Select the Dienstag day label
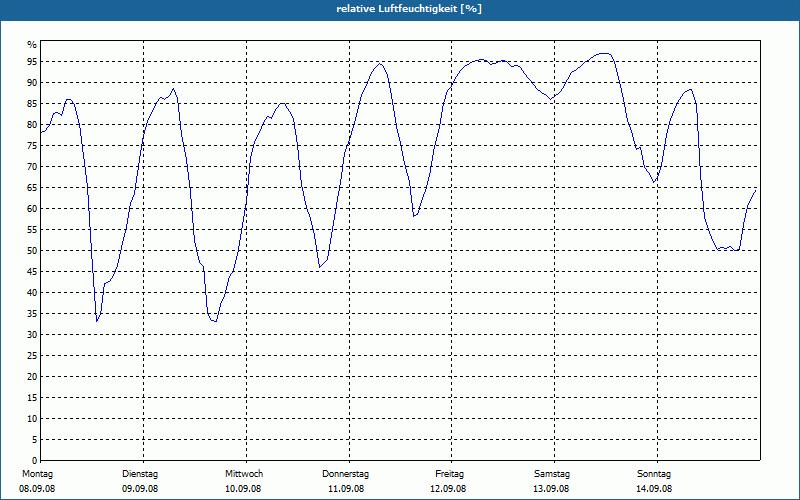This screenshot has height=500, width=800. (x=140, y=474)
